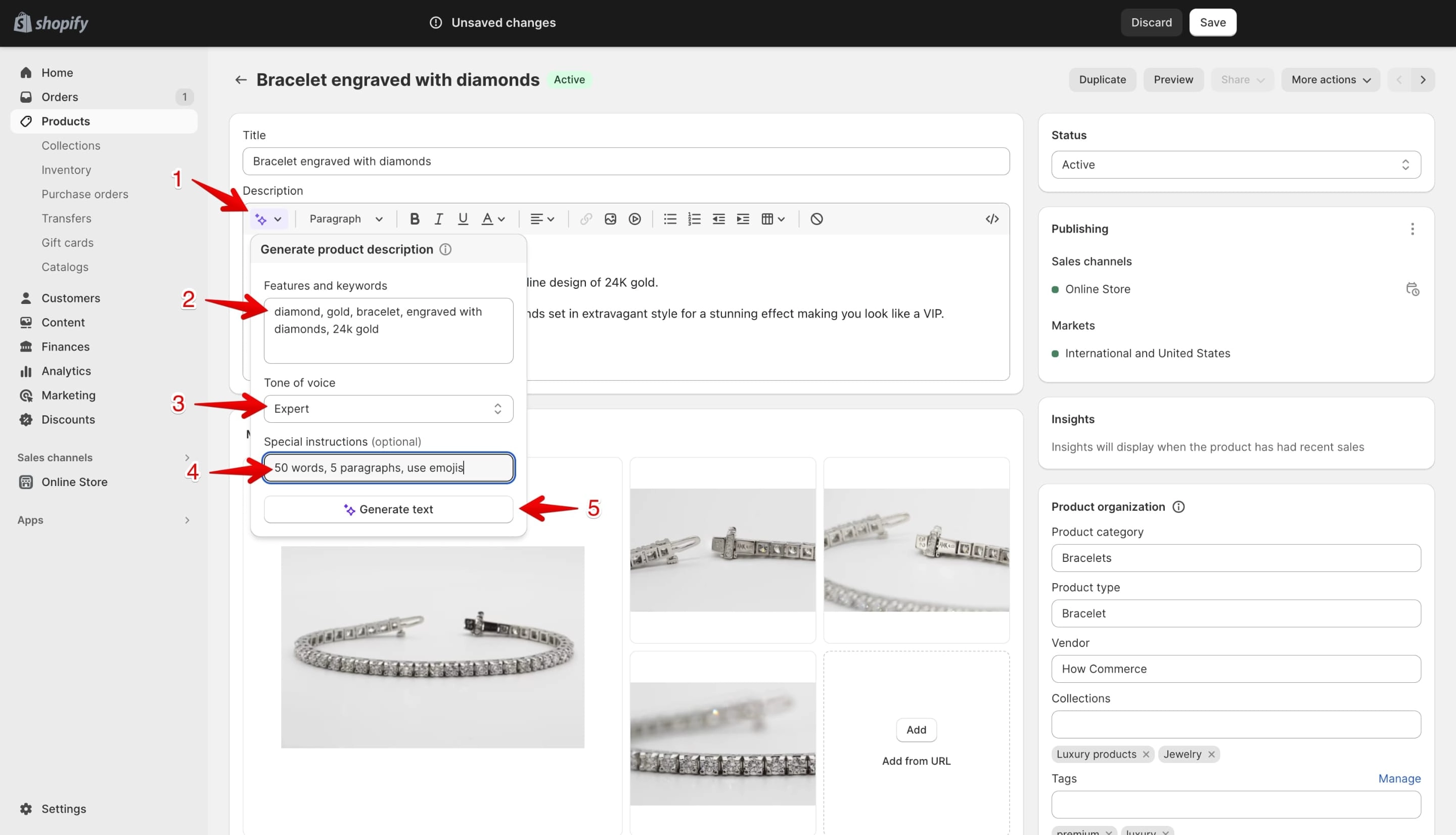This screenshot has height=835, width=1456.
Task: Click the Discard button
Action: [1151, 22]
